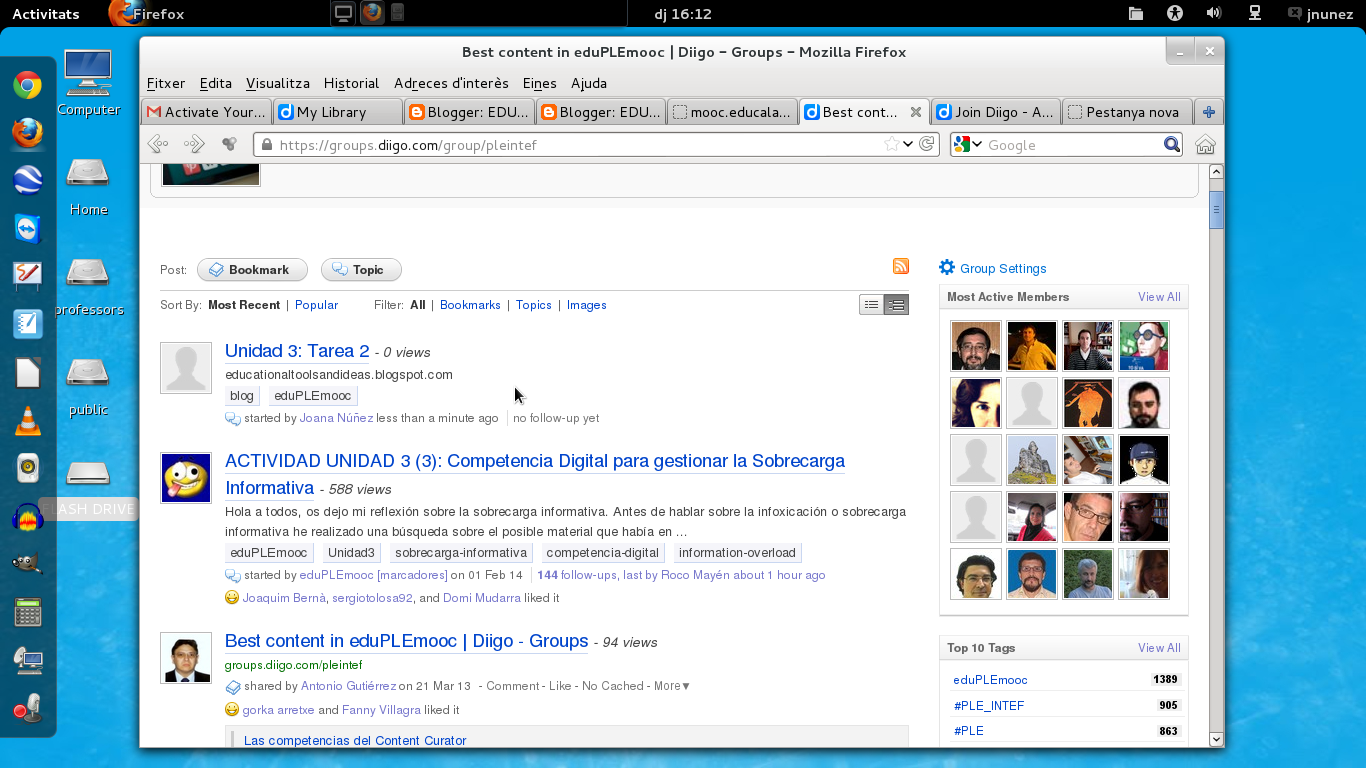Open the professors drive desktop icon

pyautogui.click(x=88, y=285)
